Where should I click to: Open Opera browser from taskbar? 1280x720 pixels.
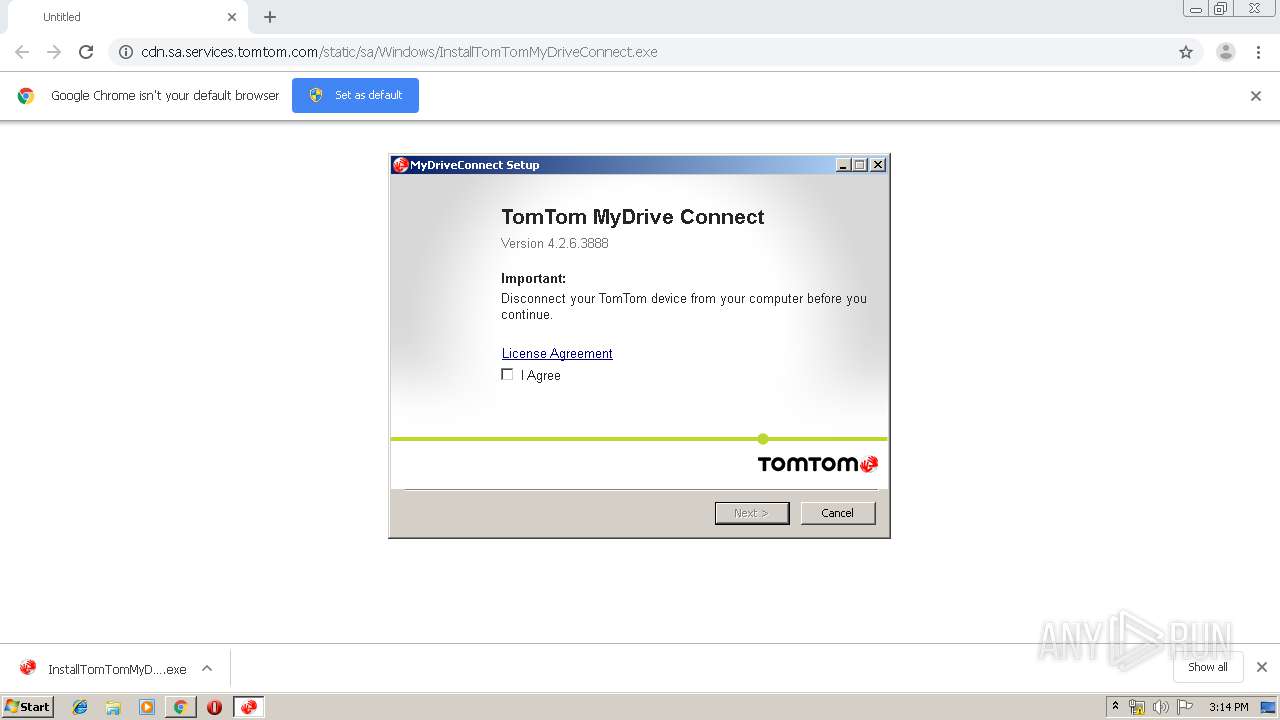tap(214, 707)
